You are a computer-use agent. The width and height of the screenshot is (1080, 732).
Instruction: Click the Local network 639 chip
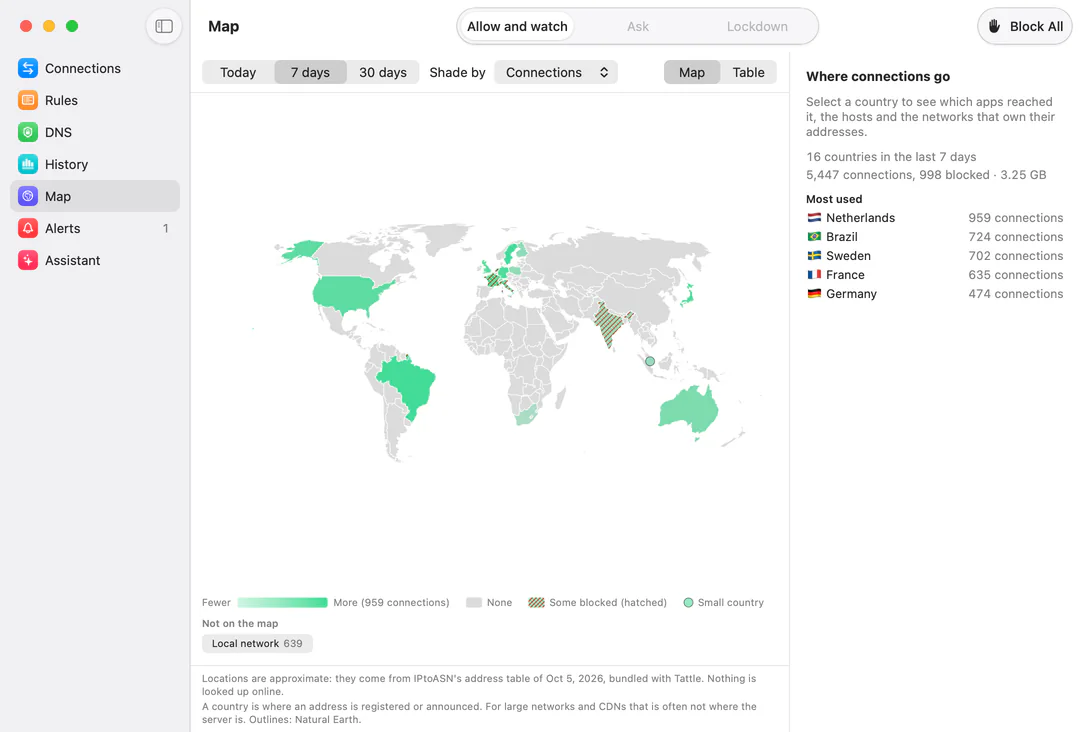tap(257, 643)
